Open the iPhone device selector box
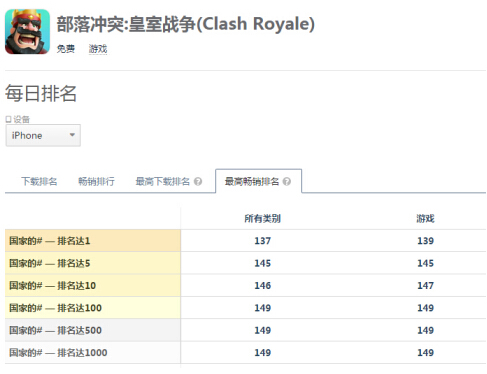Viewport: 487px width, 374px height. click(43, 135)
